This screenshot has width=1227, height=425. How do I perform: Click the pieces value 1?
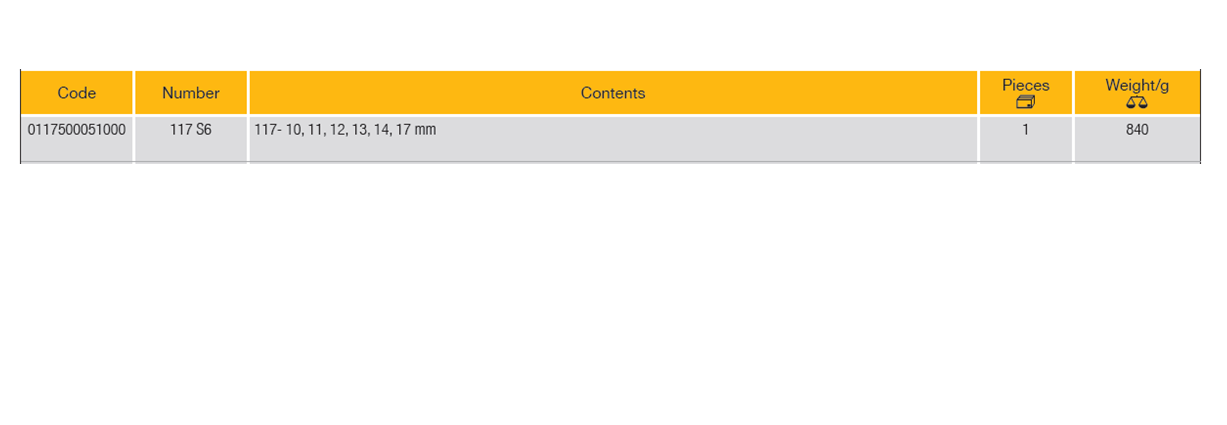coord(1026,129)
